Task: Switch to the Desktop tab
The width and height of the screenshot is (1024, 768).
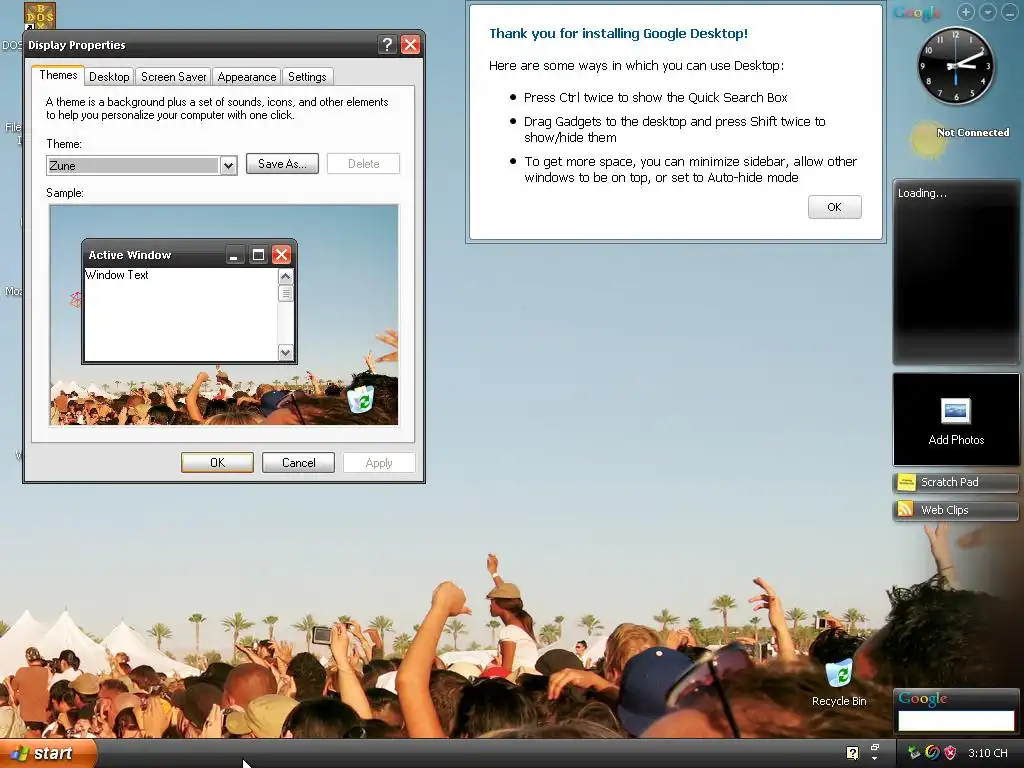Action: (109, 77)
